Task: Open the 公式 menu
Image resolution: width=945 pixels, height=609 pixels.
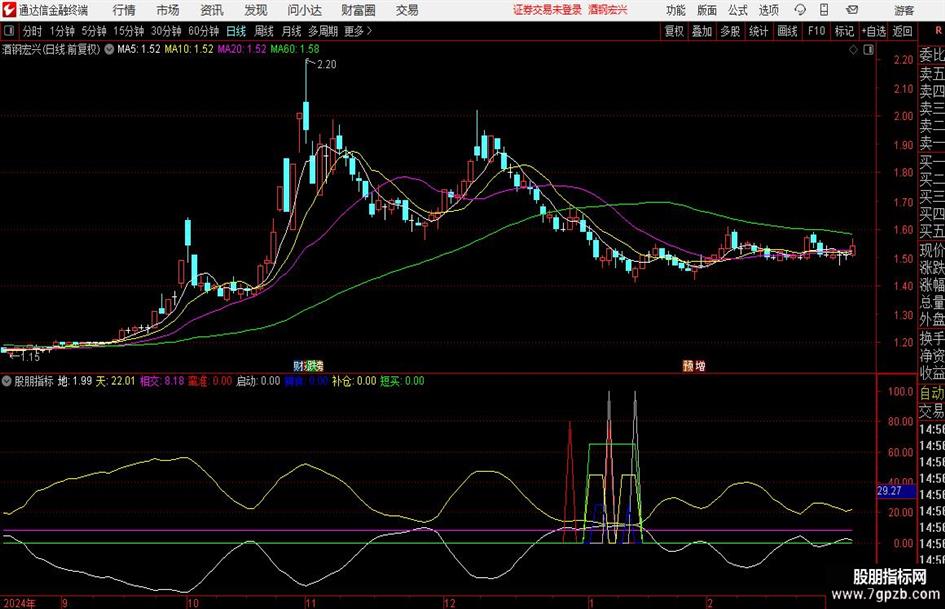Action: coord(738,10)
